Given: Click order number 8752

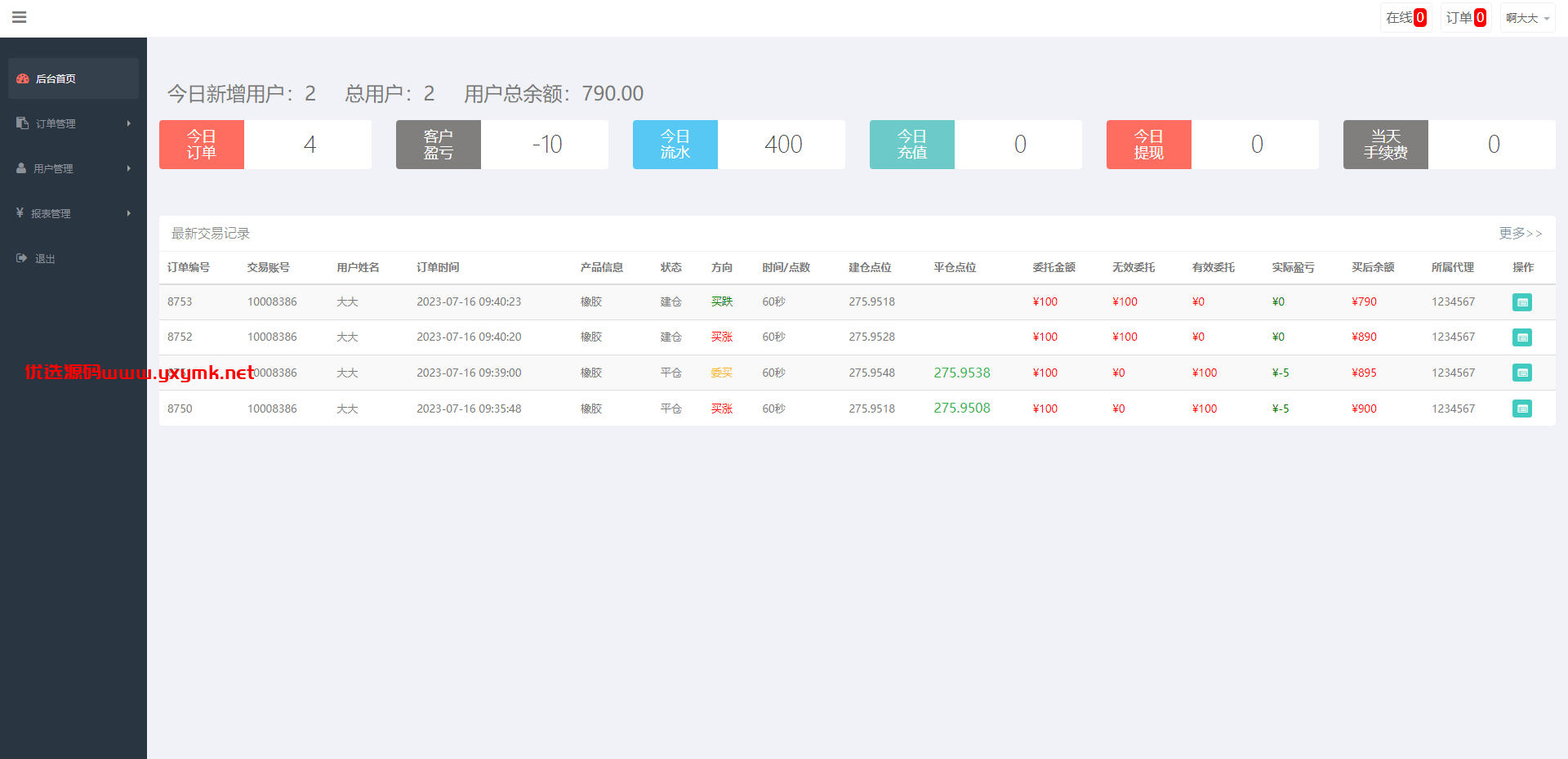Looking at the screenshot, I should pos(180,337).
